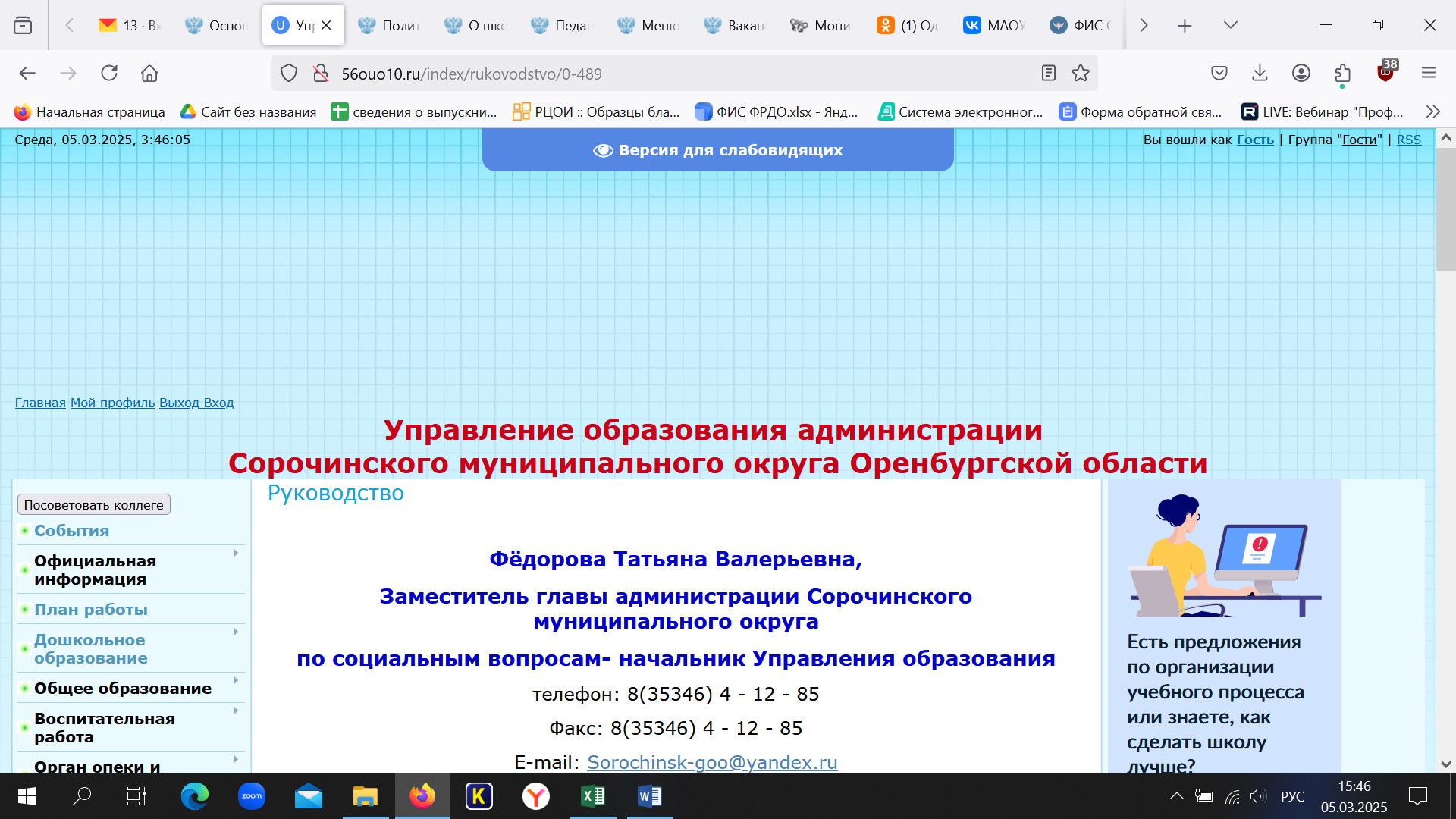The height and width of the screenshot is (819, 1456).
Task: Click the RSS feed icon top right
Action: coord(1409,139)
